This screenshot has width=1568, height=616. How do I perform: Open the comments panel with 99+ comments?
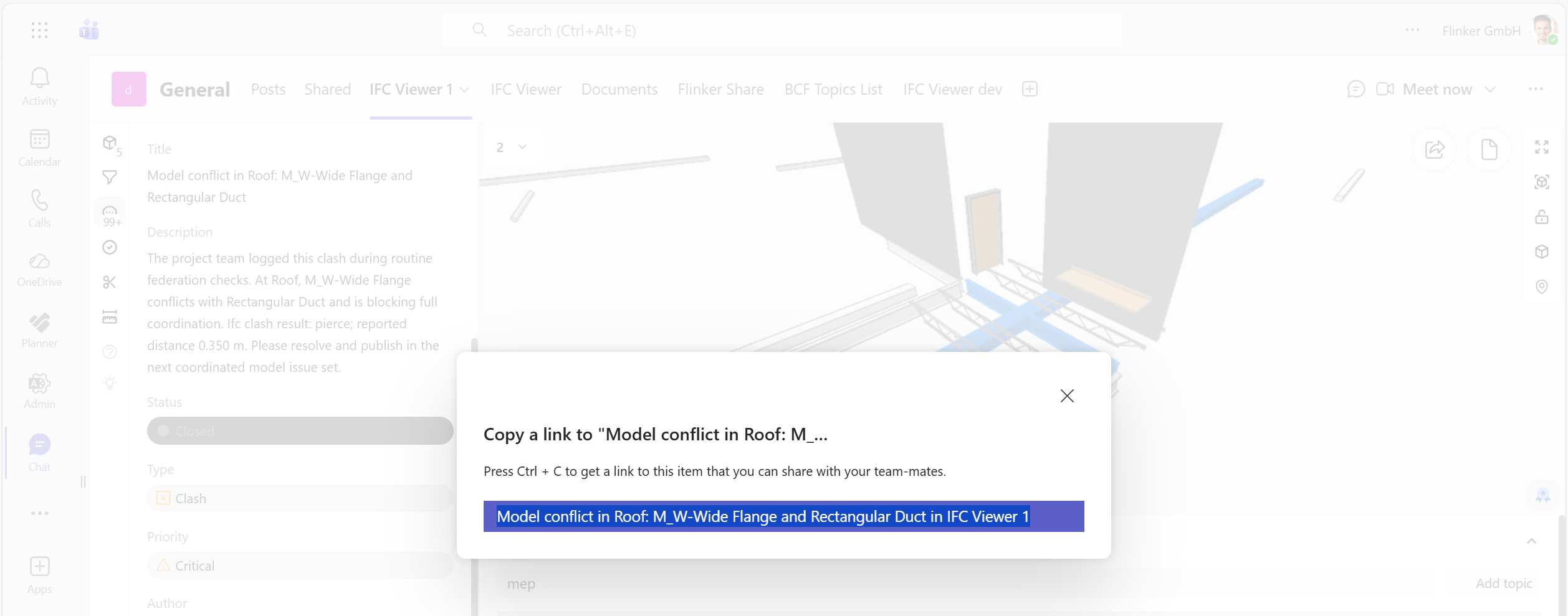(110, 212)
